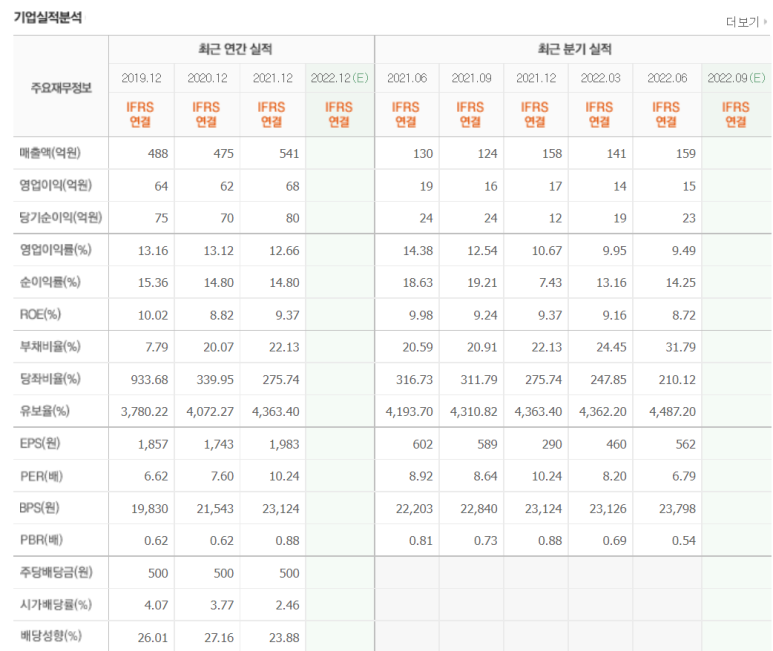The height and width of the screenshot is (651, 773).
Task: Select the ROE(%) row label
Action: [x=40, y=314]
